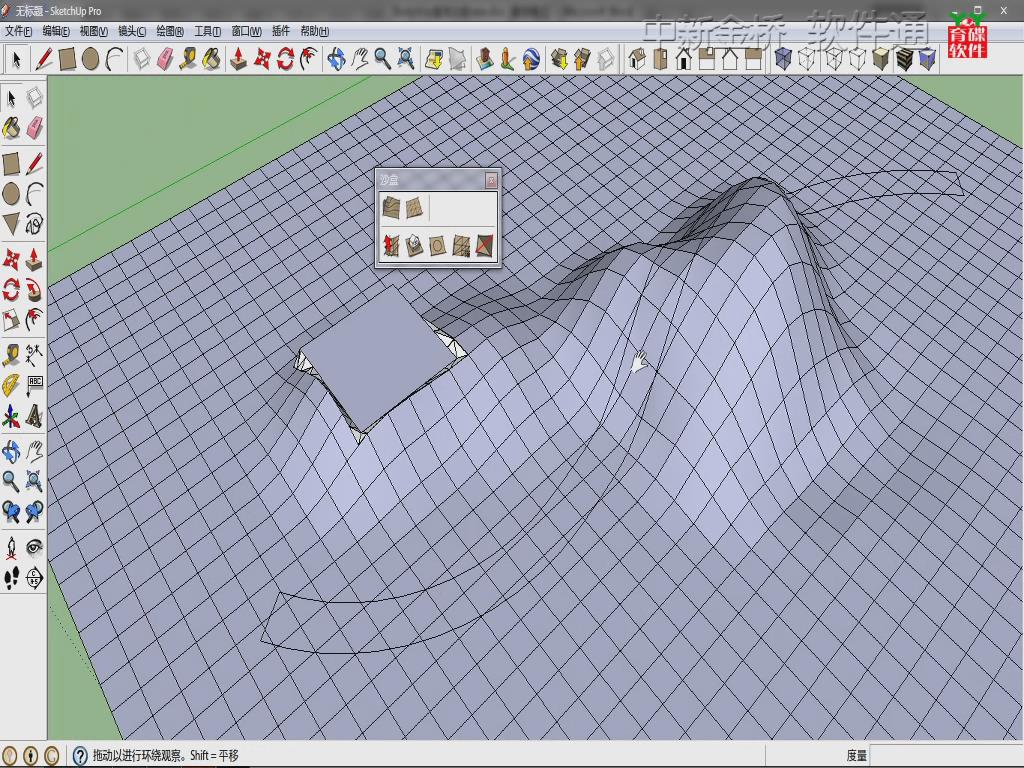Select Push/Pull in top toolbar
Image resolution: width=1024 pixels, height=768 pixels.
coord(238,59)
